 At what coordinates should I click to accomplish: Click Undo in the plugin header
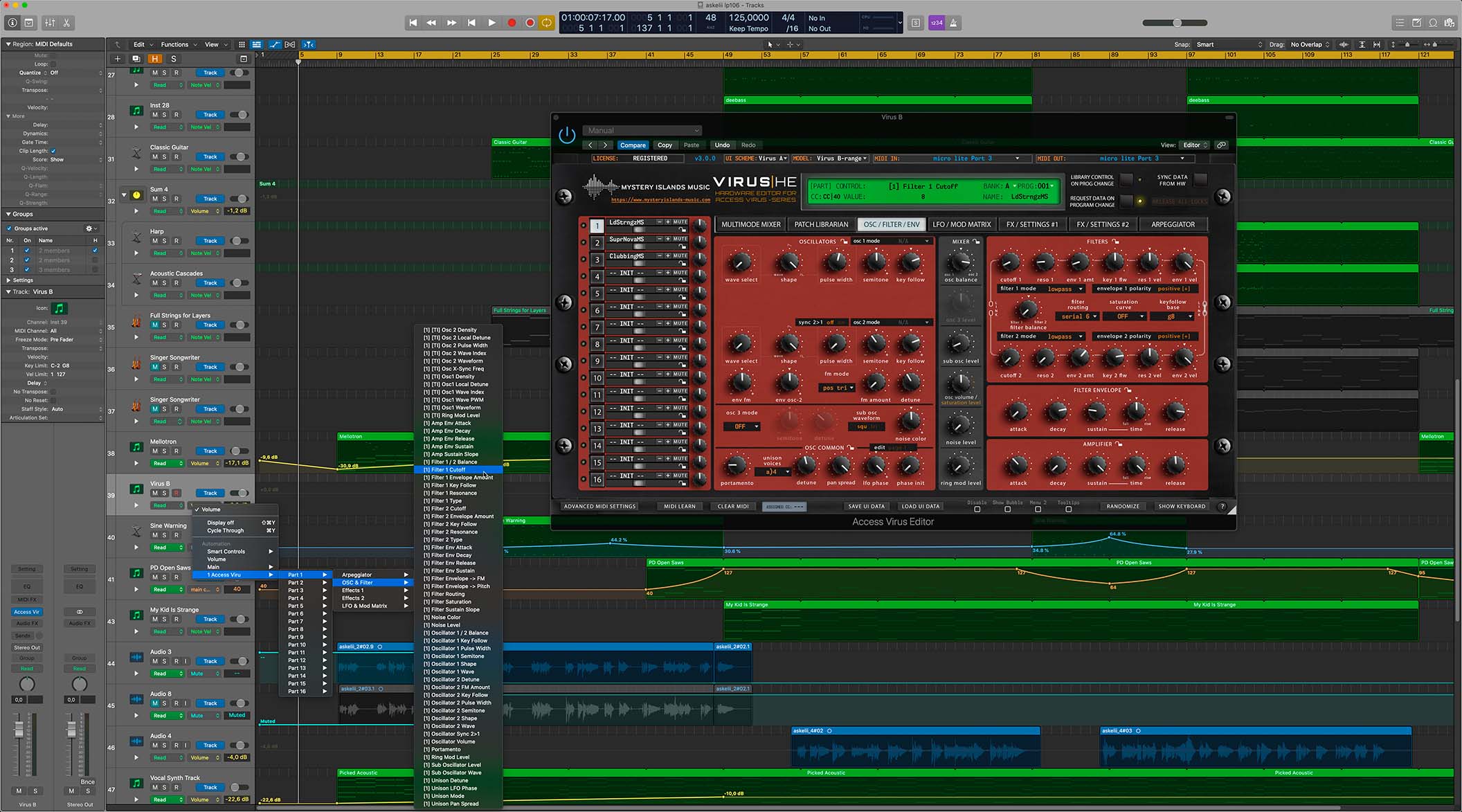(x=722, y=145)
